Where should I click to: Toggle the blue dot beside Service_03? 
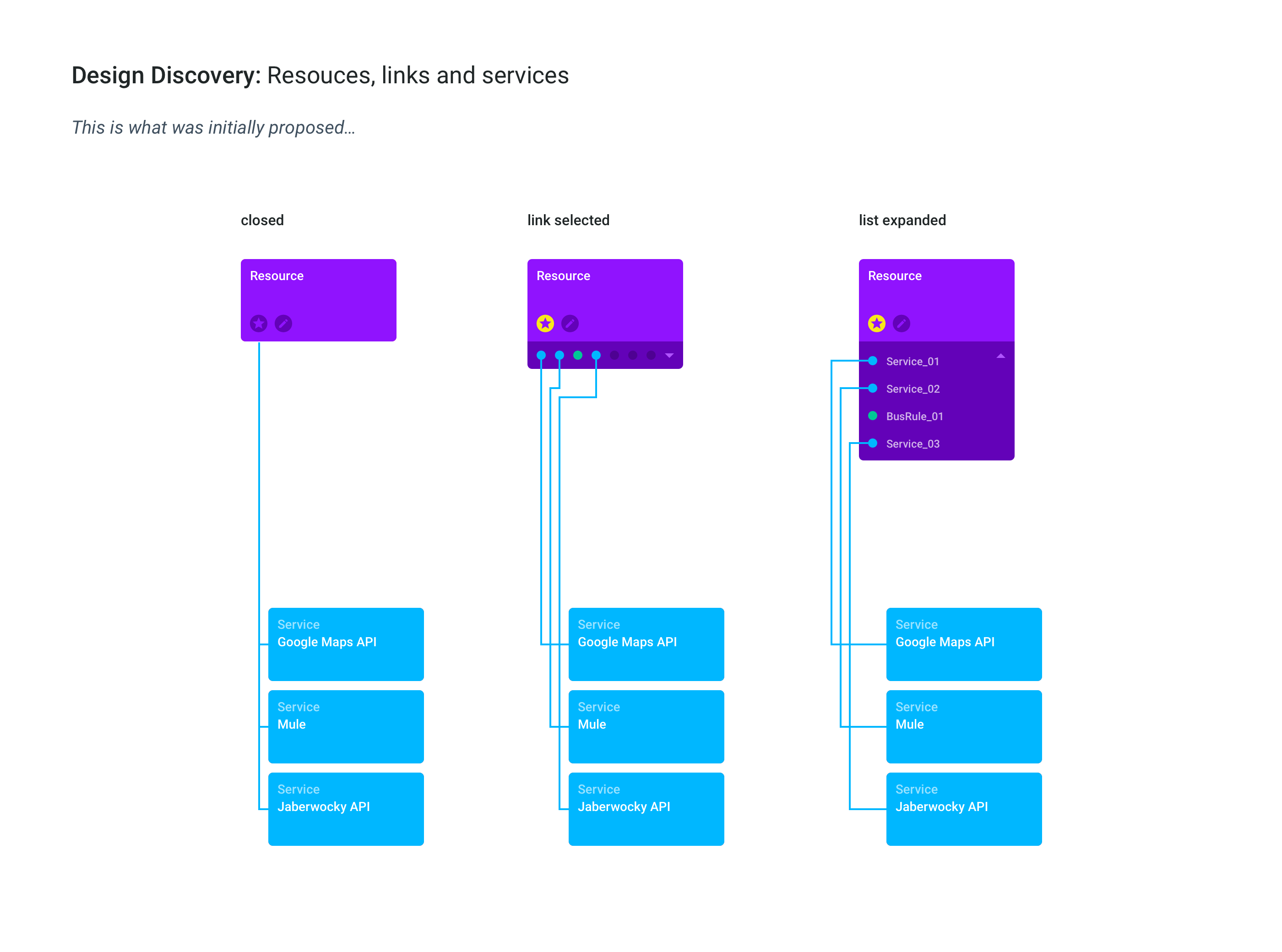(873, 443)
